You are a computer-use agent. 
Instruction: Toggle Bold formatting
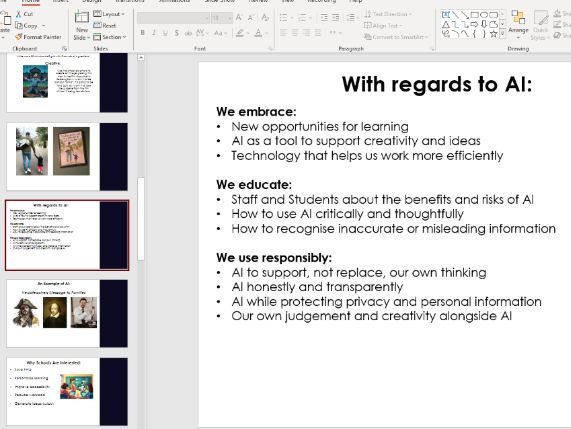pos(143,33)
